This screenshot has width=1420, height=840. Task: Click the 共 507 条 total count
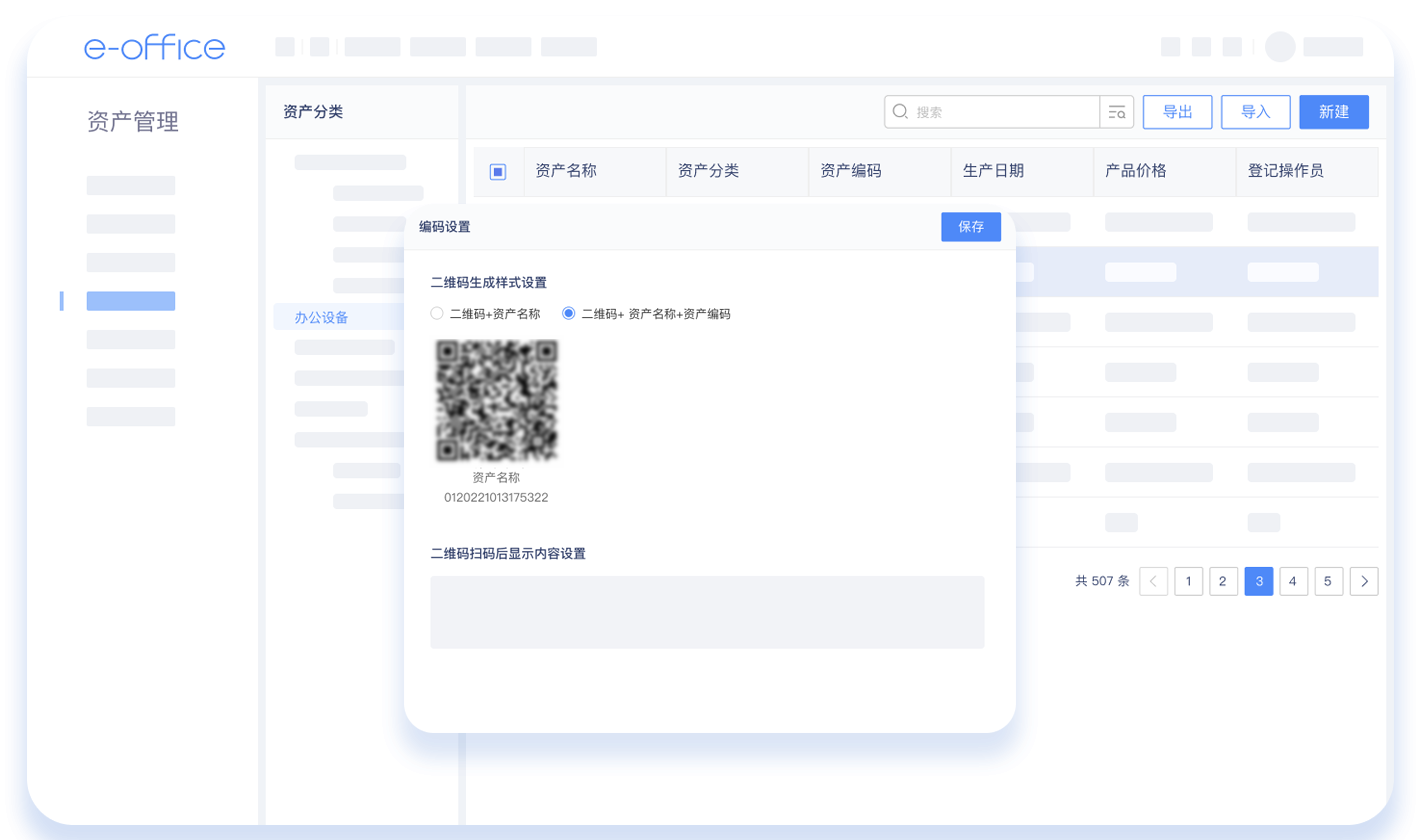[x=1102, y=581]
